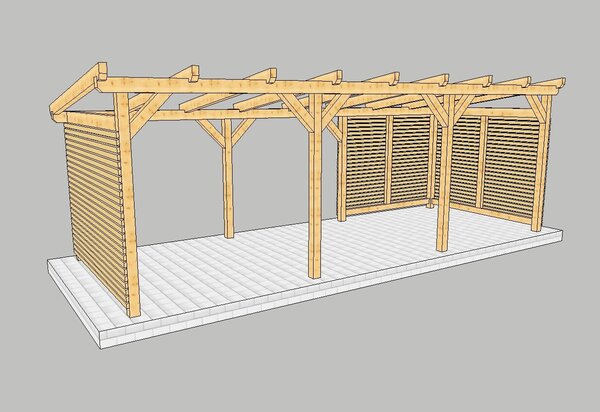The width and height of the screenshot is (600, 412).
Task: Select the front-left corner post beside the slatted wall
Action: [127, 205]
